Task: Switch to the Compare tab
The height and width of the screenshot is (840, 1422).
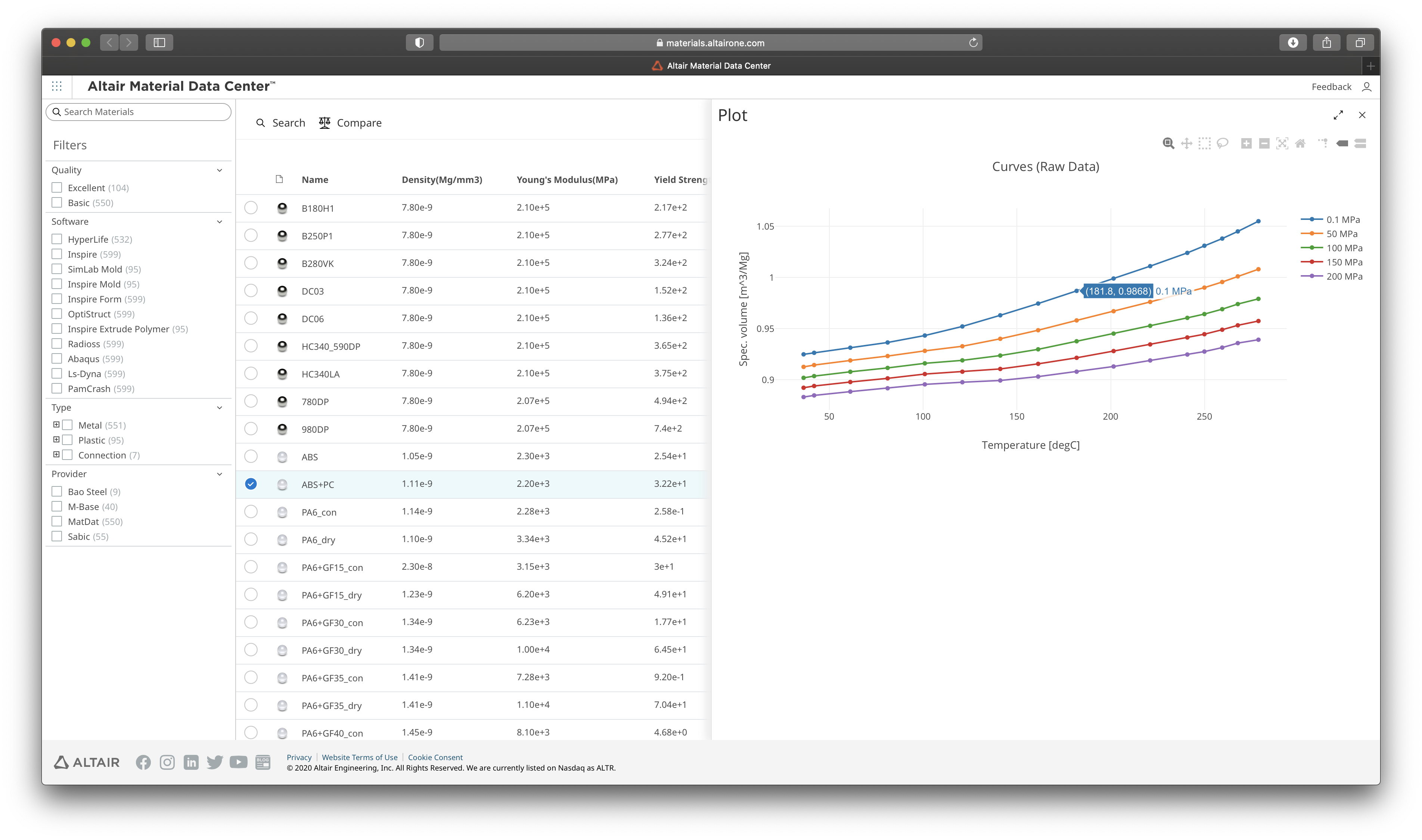Action: click(x=350, y=123)
